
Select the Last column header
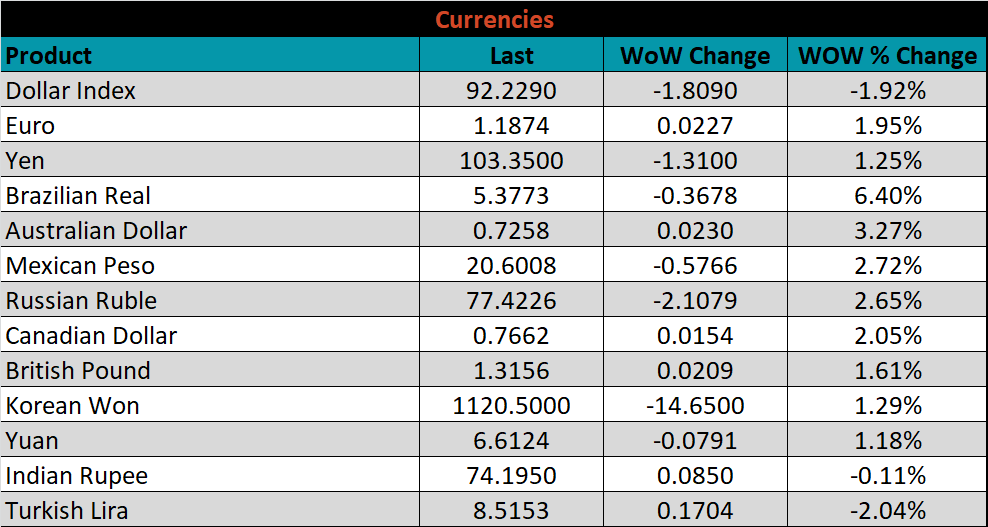click(x=511, y=56)
